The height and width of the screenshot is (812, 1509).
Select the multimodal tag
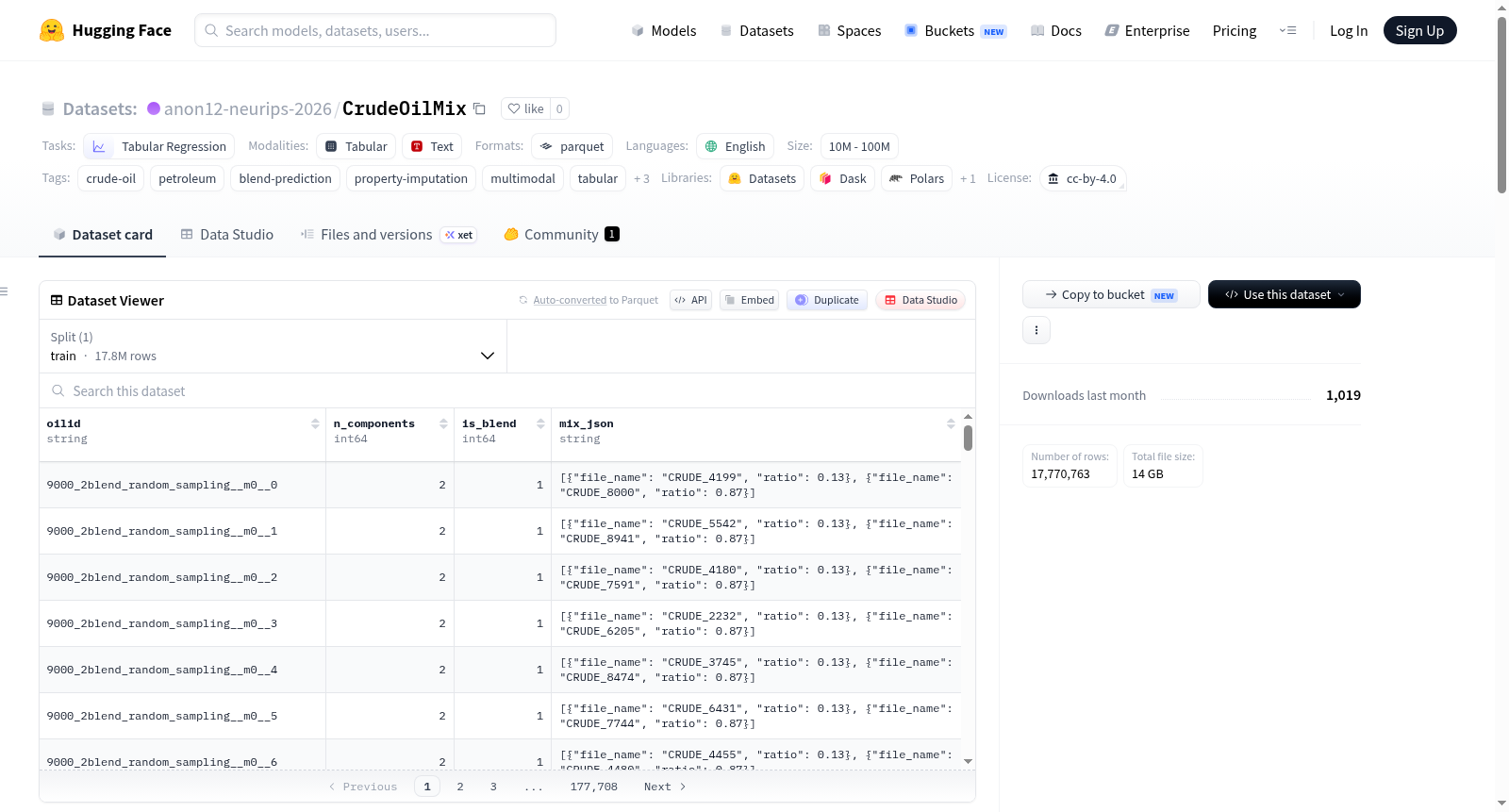point(523,178)
